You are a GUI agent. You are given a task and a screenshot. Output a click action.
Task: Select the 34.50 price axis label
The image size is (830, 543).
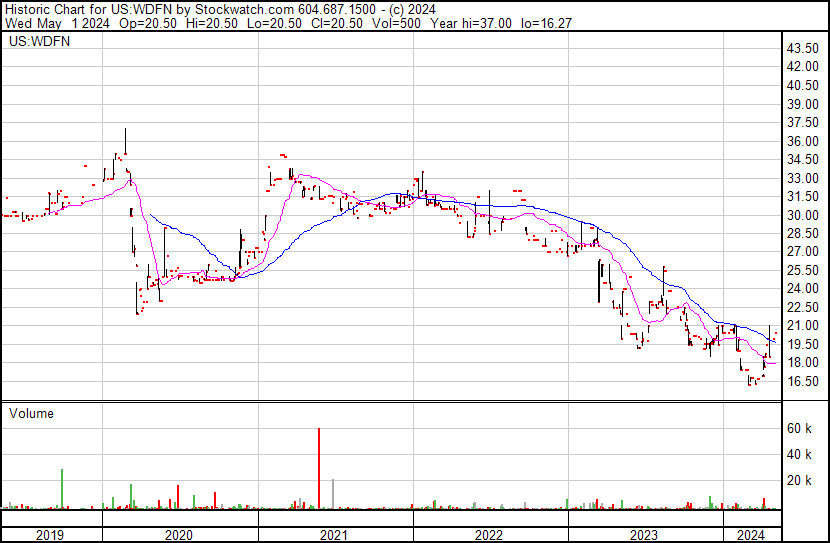pos(802,159)
